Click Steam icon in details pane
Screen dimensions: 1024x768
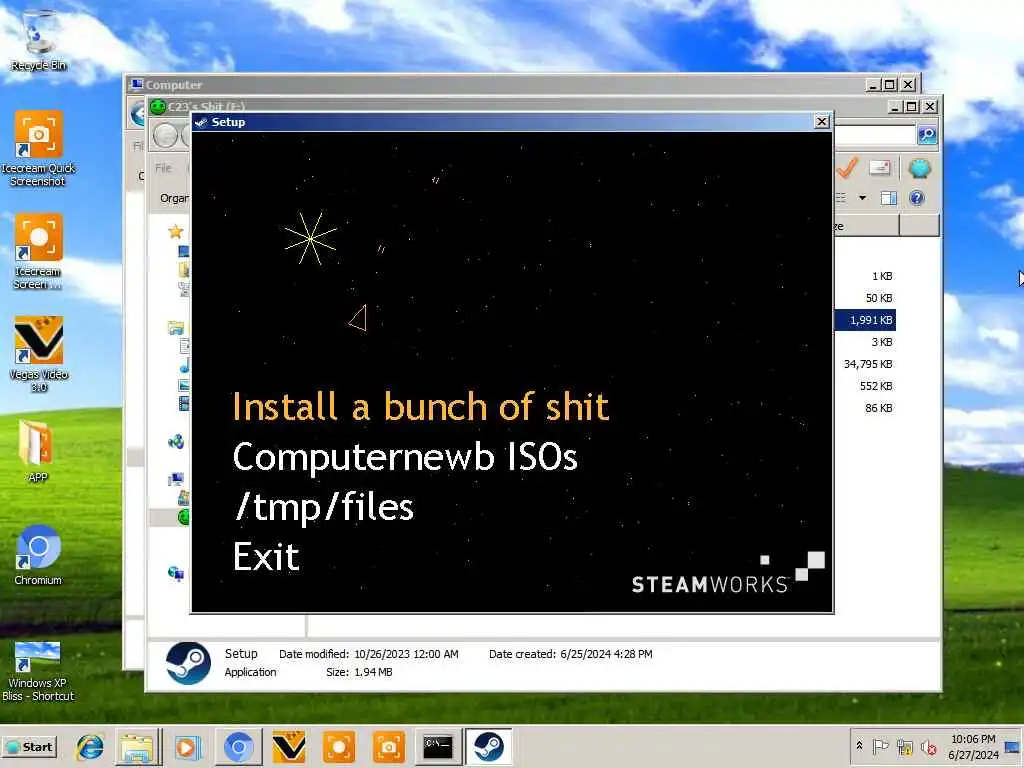[x=188, y=662]
